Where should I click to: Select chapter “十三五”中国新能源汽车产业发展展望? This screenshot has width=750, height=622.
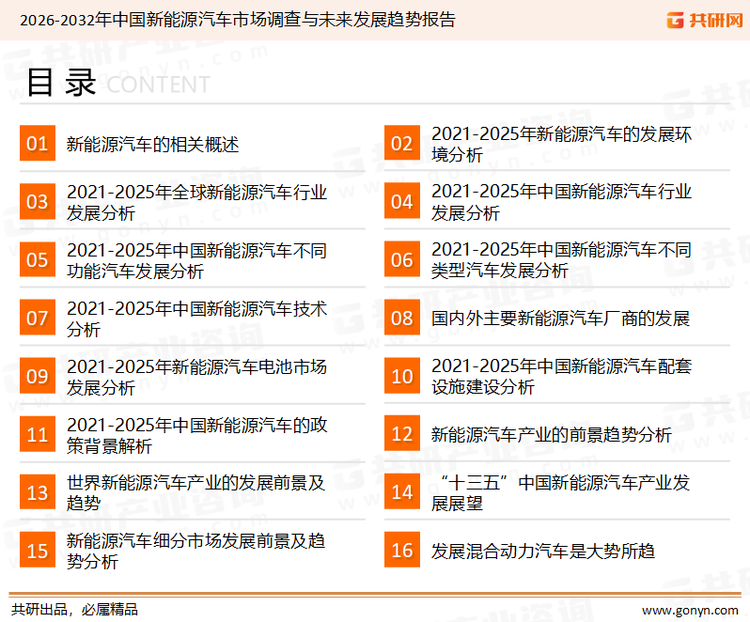560,492
